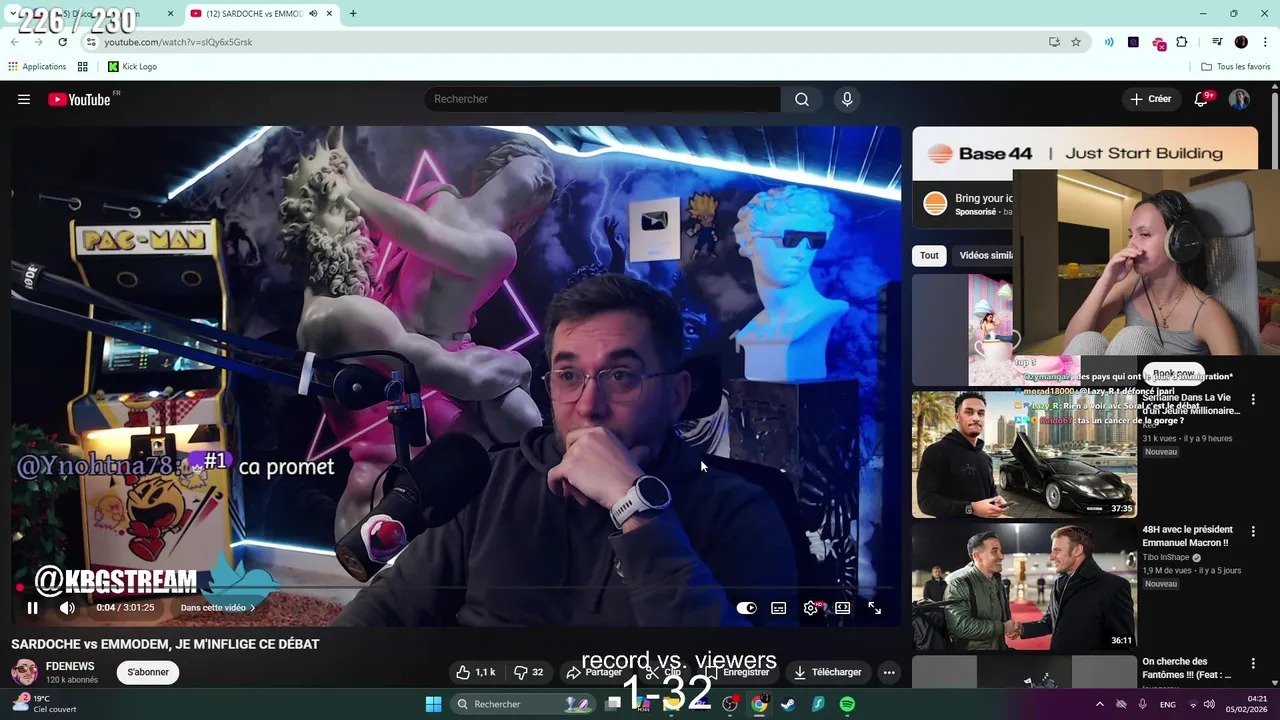Select the Vidéos similaires chip

click(986, 255)
